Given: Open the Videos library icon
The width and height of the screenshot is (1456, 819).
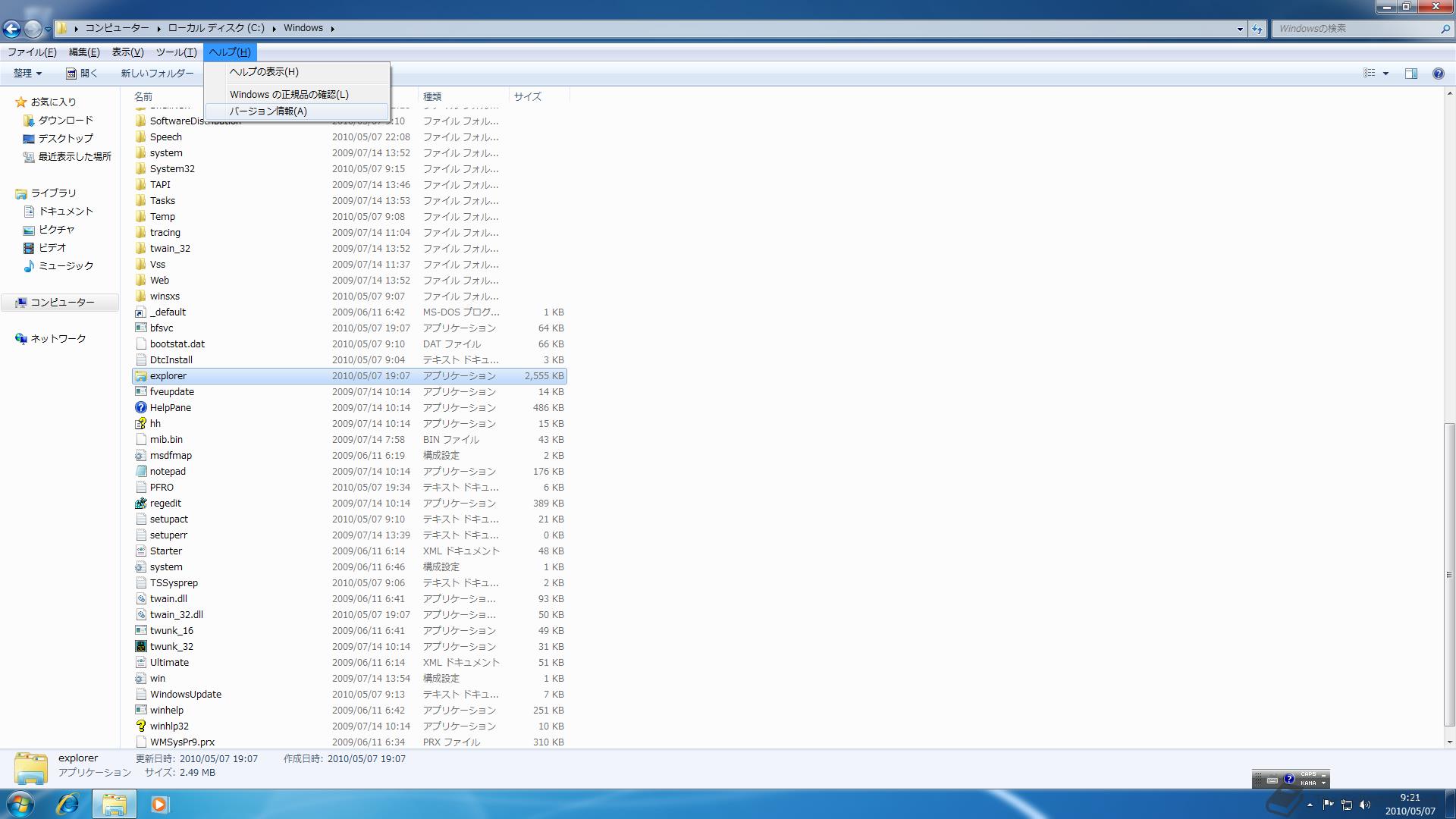Looking at the screenshot, I should [x=29, y=248].
